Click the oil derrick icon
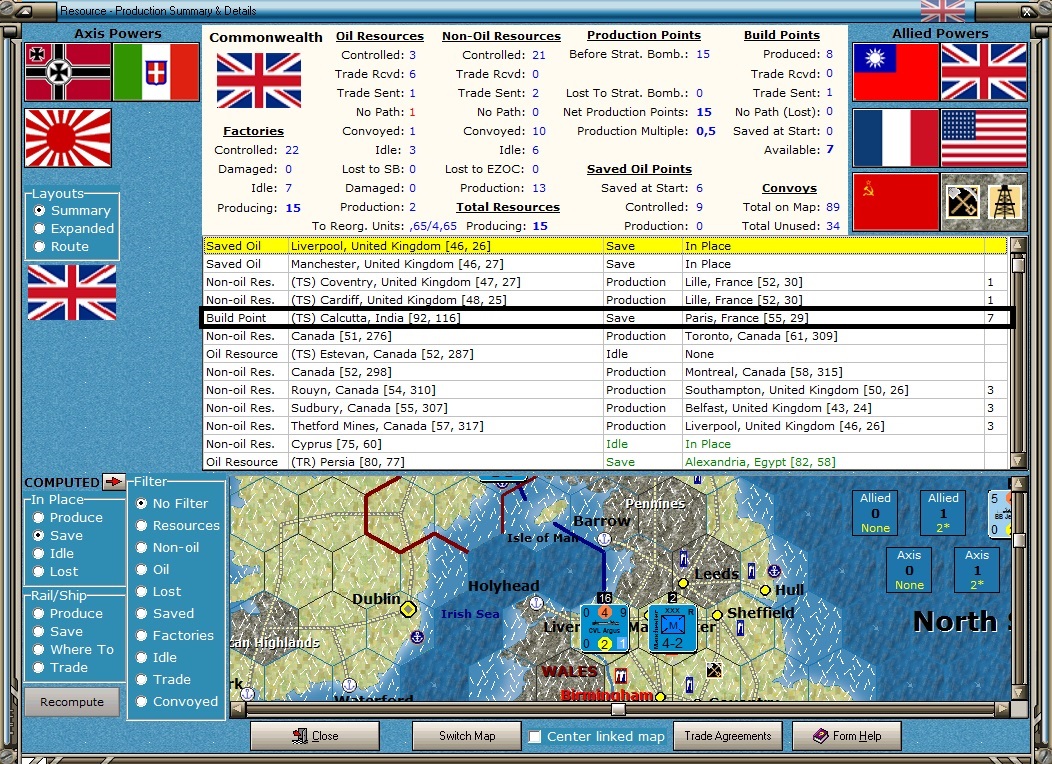Image resolution: width=1052 pixels, height=764 pixels. [x=1005, y=201]
